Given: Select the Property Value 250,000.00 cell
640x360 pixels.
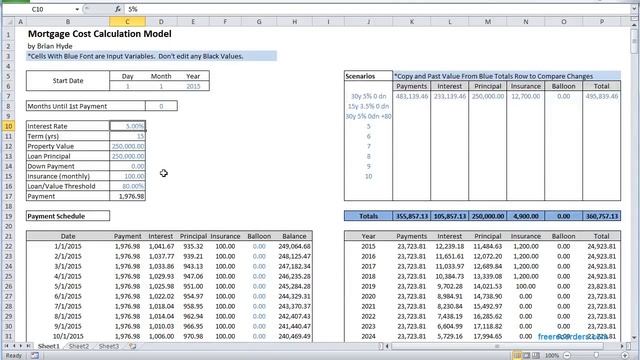Looking at the screenshot, I should [x=127, y=146].
